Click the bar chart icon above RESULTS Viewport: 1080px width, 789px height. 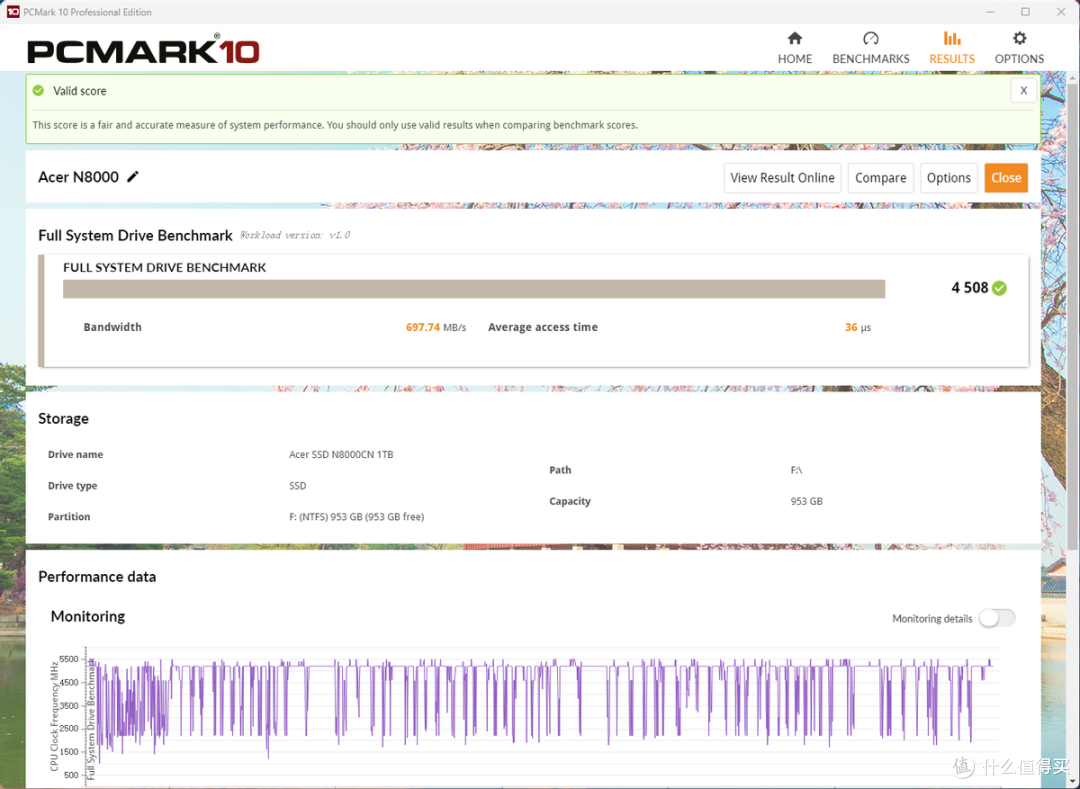point(952,38)
